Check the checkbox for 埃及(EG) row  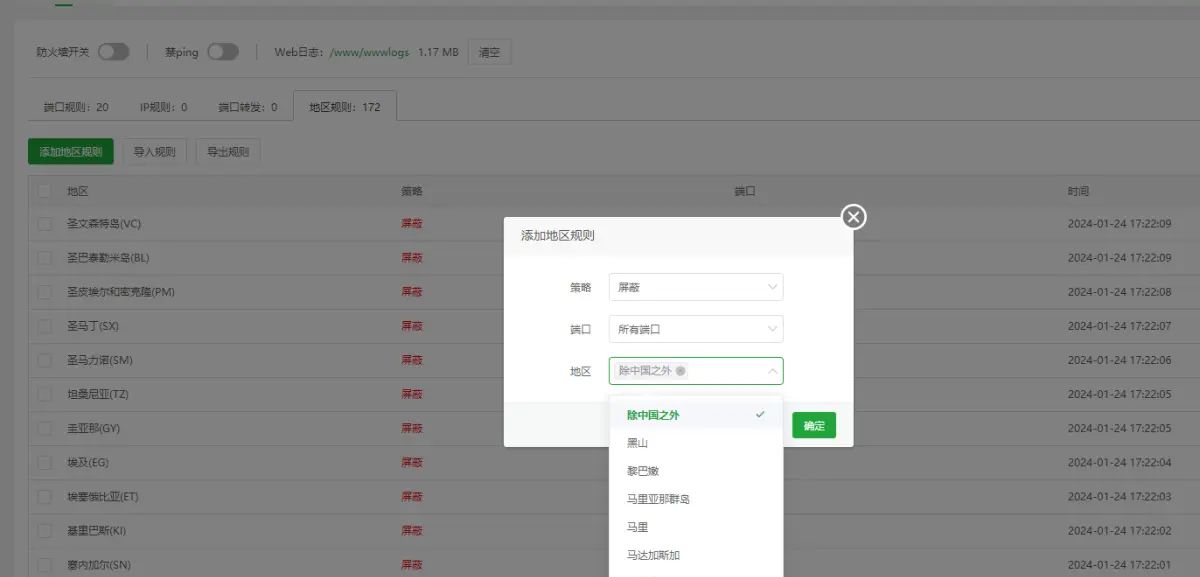pos(44,462)
